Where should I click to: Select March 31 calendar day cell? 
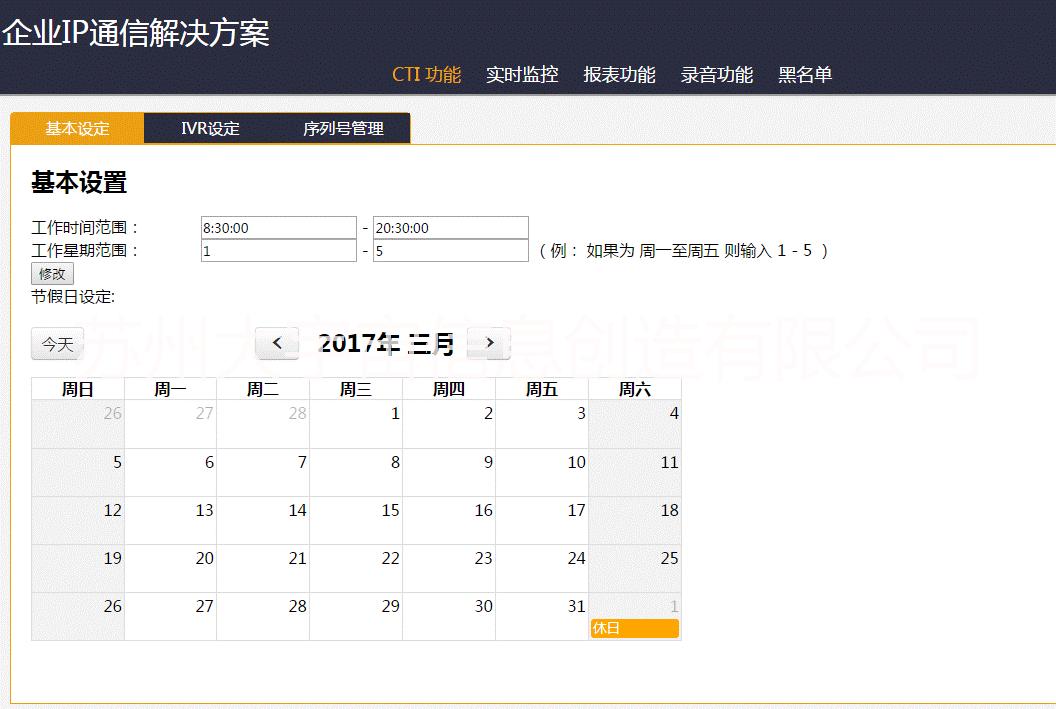coord(542,616)
